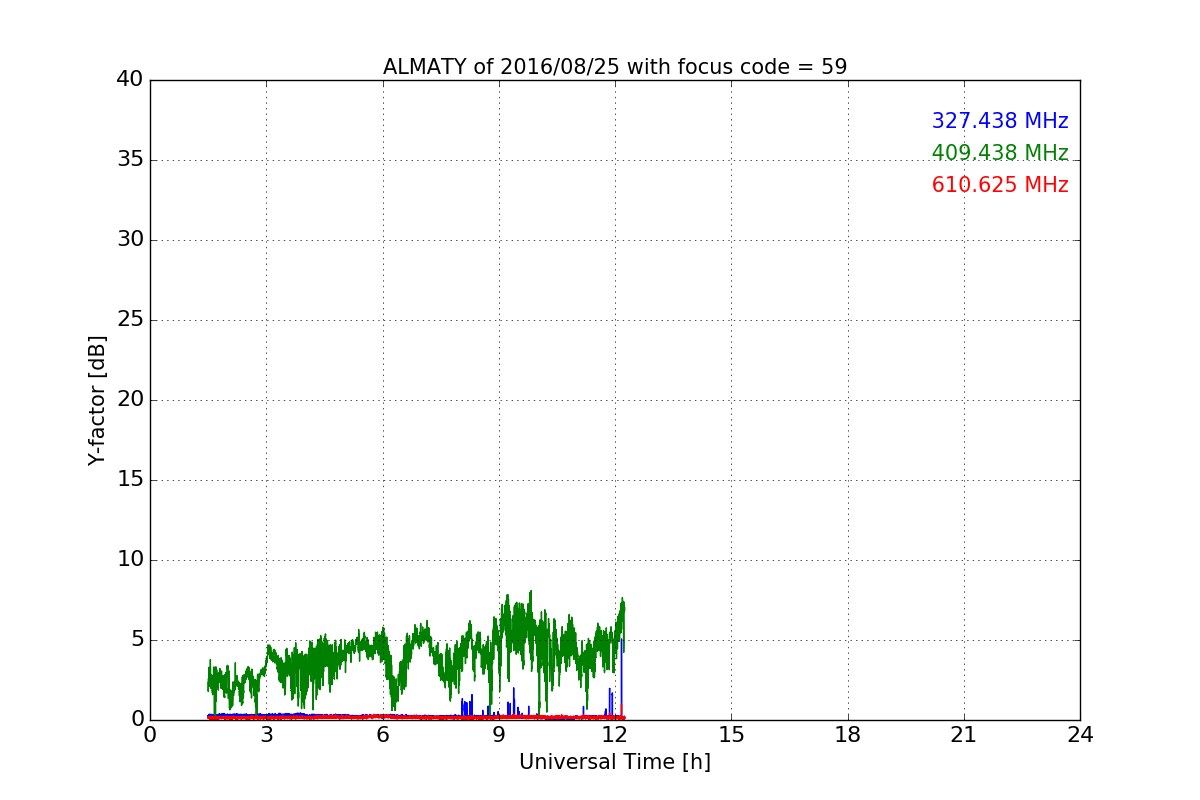The height and width of the screenshot is (800, 1200).
Task: Click the x-axis tick label 15
Action: point(731,735)
